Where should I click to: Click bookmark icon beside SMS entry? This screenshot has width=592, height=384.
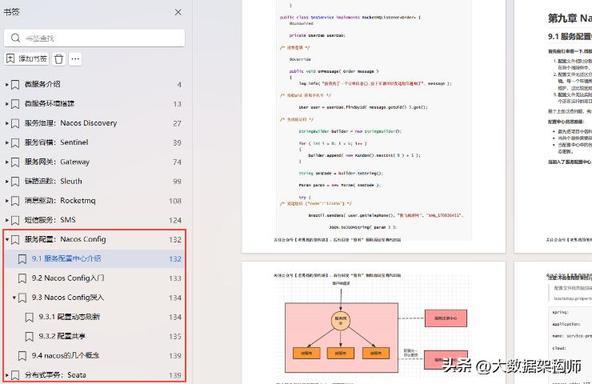coord(15,220)
